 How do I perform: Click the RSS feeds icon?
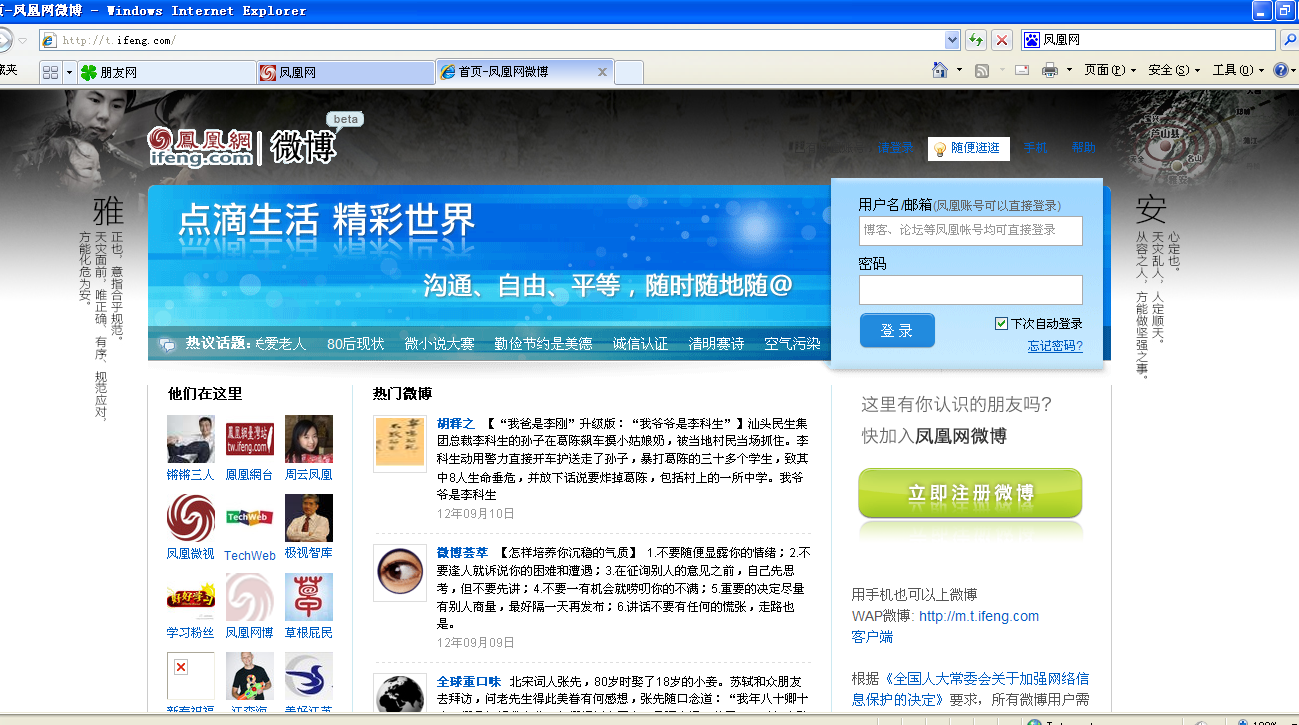click(x=982, y=70)
